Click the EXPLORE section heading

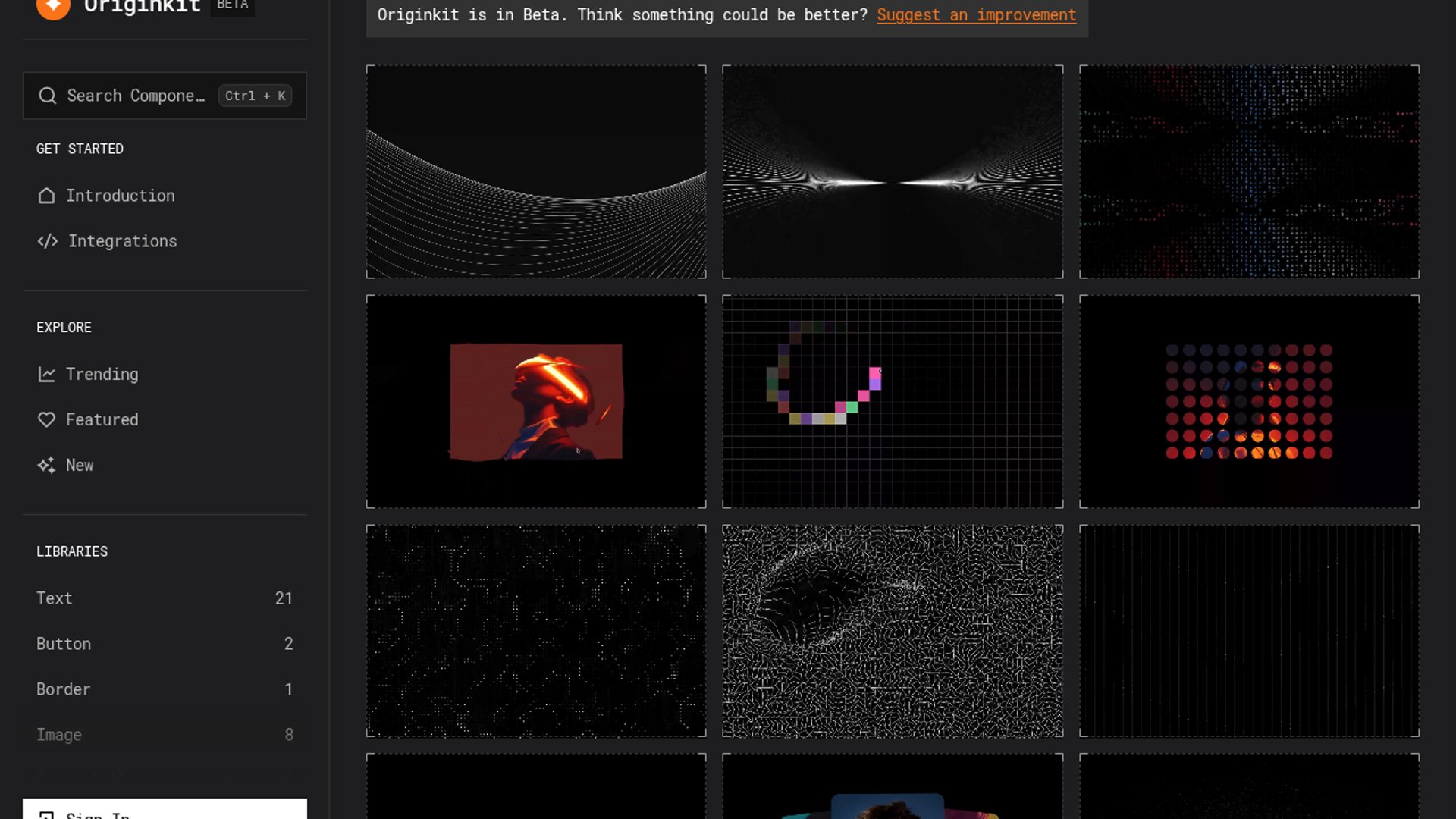pos(64,328)
